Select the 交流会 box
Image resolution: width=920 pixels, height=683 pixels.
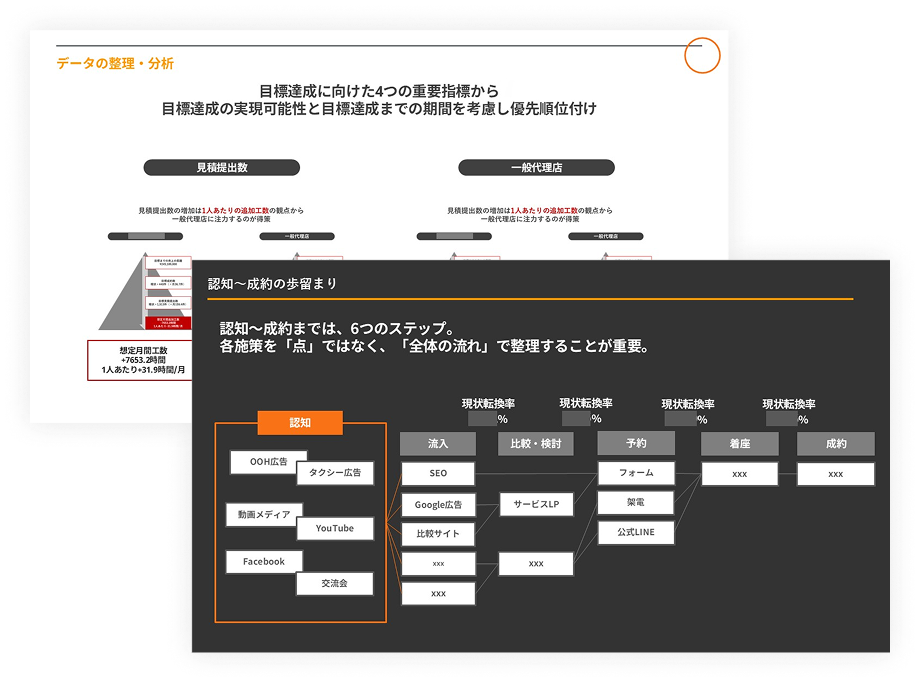click(334, 583)
